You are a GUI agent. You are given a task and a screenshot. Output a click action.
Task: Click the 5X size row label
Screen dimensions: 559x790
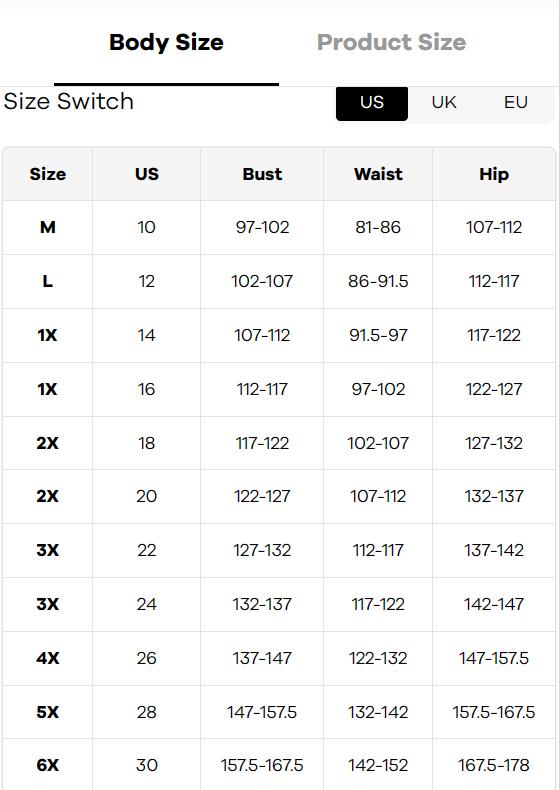click(x=48, y=712)
